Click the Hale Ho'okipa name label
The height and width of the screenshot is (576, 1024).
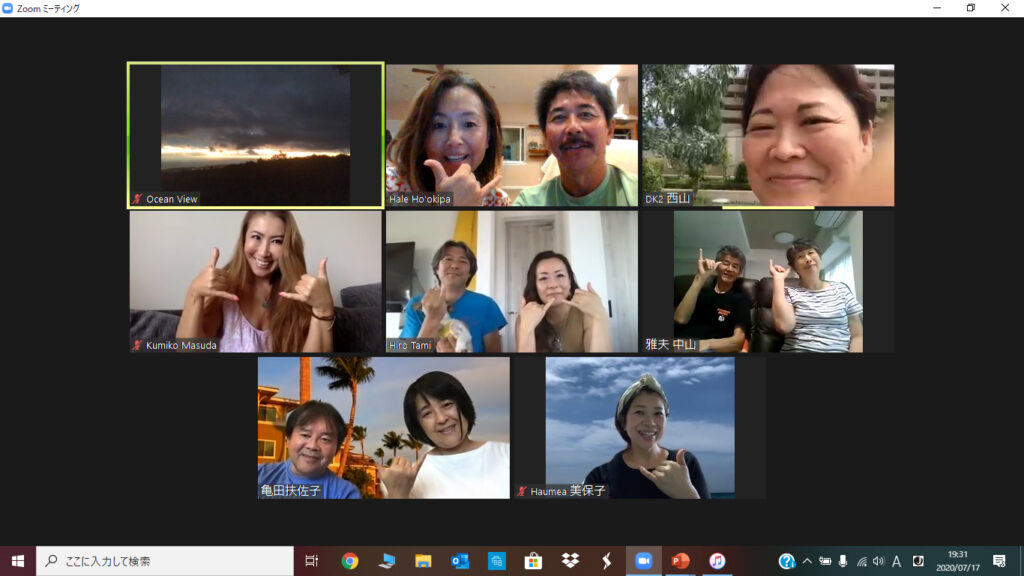click(x=420, y=199)
